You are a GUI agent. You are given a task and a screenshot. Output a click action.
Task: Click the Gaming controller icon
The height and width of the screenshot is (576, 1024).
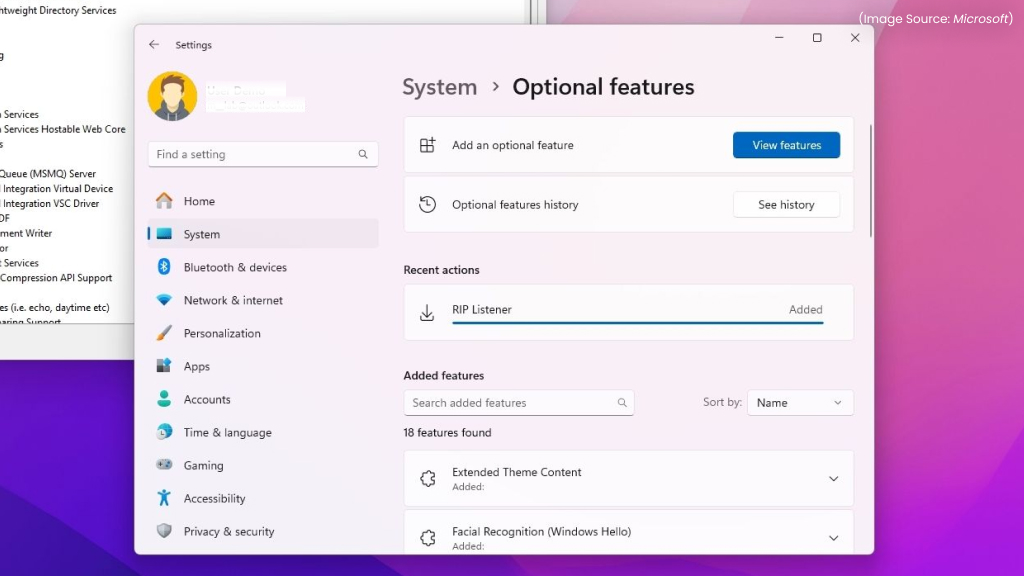point(164,465)
